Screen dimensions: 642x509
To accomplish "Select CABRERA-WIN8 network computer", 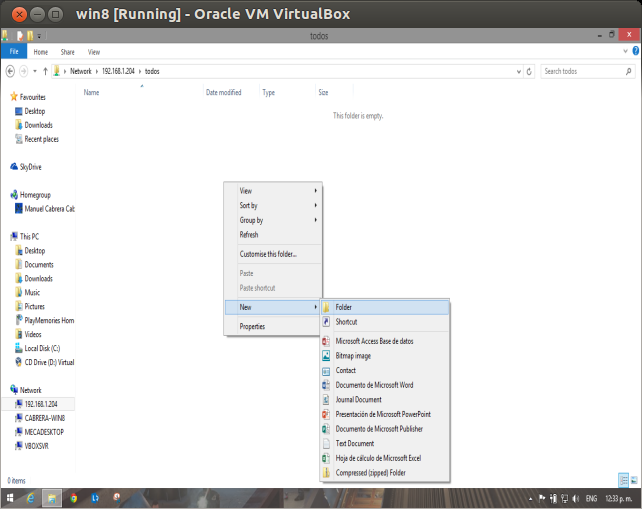I will (40, 418).
